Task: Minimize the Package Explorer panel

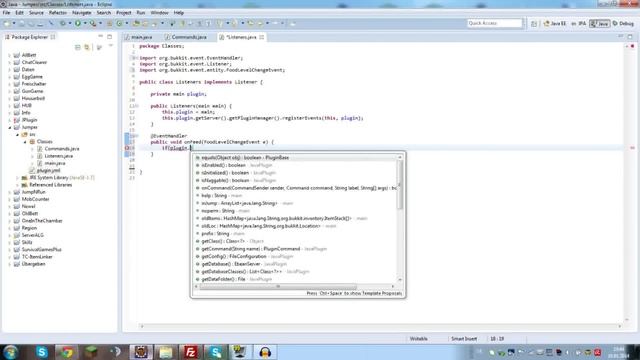Action: 100,37
